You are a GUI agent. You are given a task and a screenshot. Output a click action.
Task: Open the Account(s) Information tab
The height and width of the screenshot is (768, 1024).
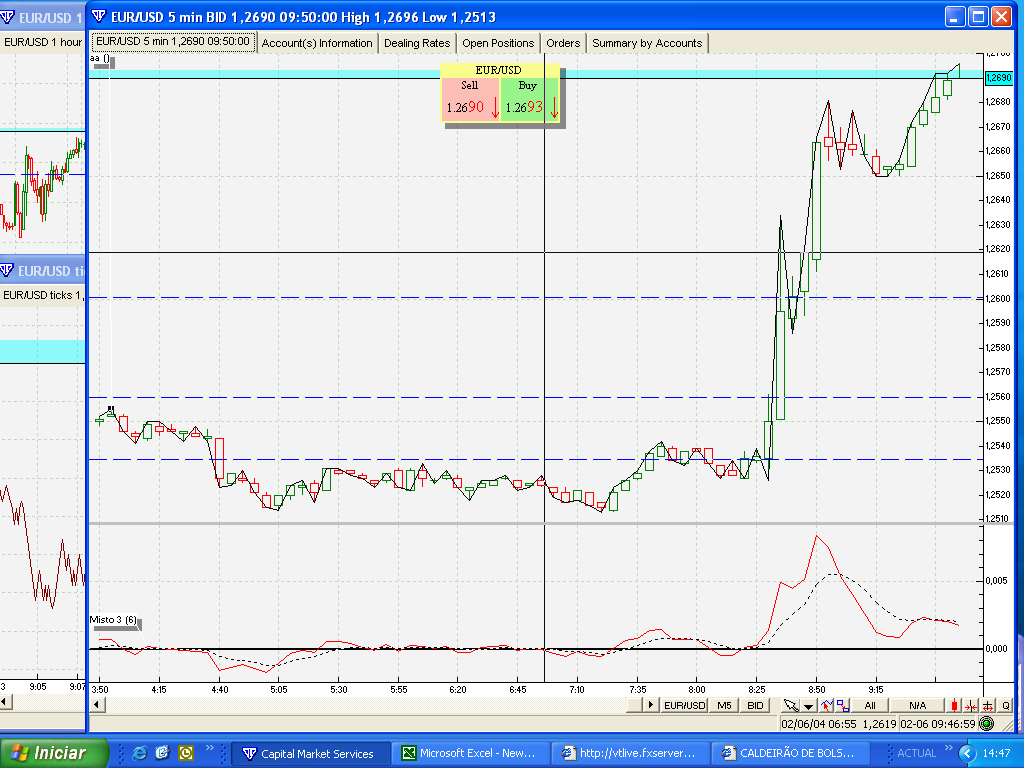pos(317,43)
